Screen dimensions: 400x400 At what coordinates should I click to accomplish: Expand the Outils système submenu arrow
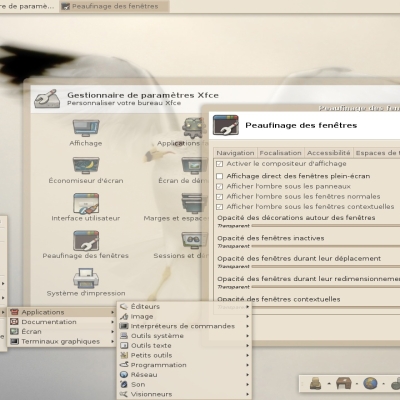(x=248, y=336)
